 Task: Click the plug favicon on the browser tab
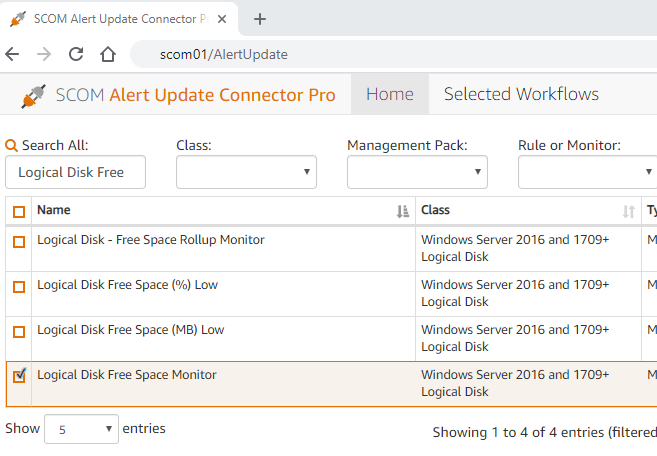[18, 19]
